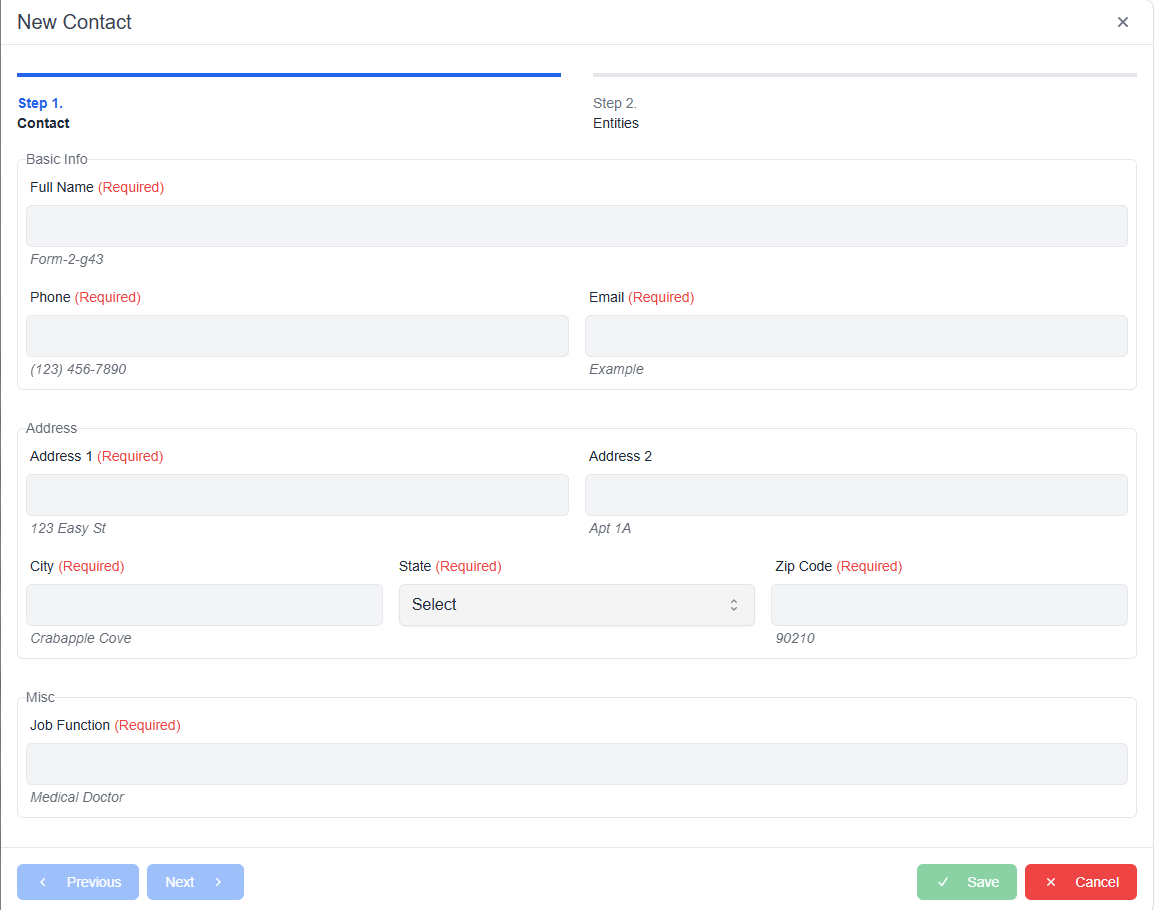Click the Zip Code input field
Viewport: 1156px width, 910px height.
[x=949, y=605]
